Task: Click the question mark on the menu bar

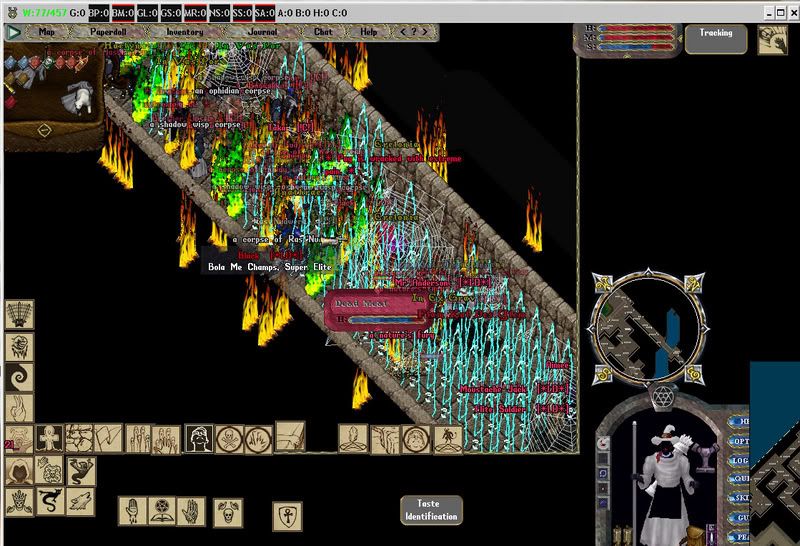Action: tap(414, 32)
